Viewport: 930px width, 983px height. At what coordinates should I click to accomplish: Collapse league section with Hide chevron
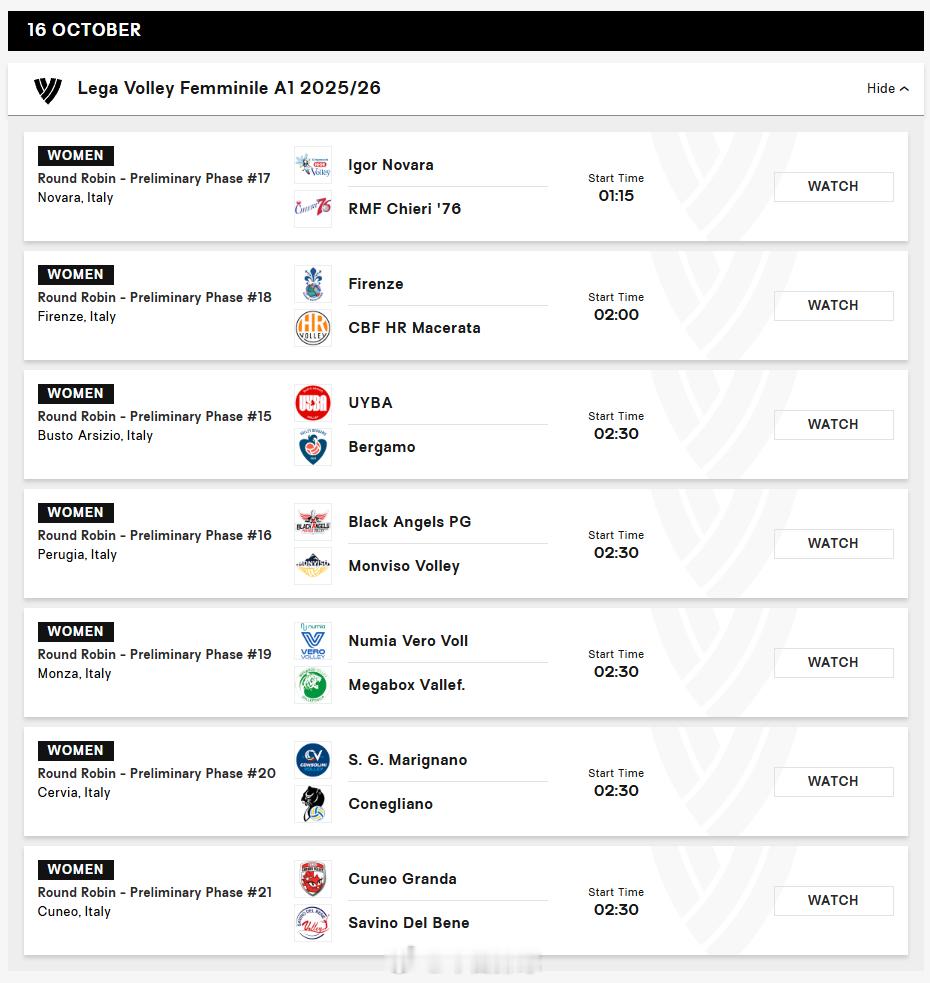point(887,89)
